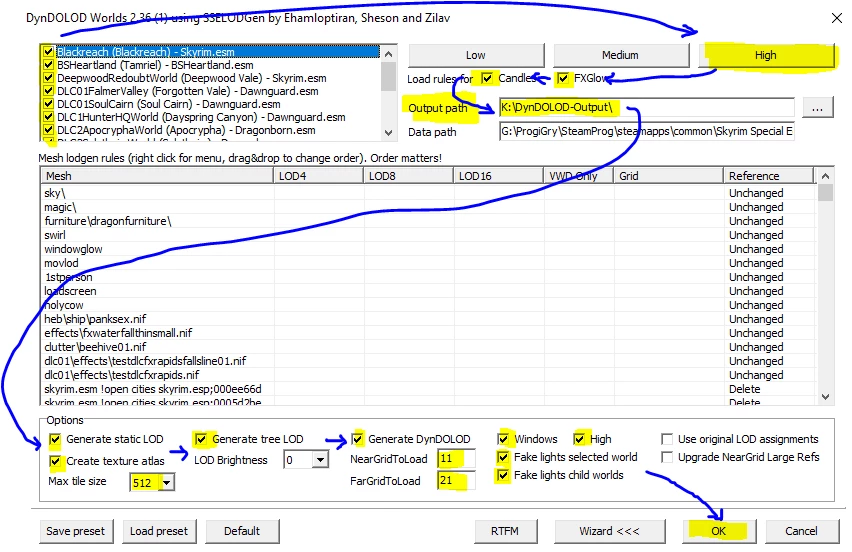Screen dimensions: 852x552
Task: Select dlc01\effects\testdlcfxrapids.nif rule row
Action: point(429,375)
